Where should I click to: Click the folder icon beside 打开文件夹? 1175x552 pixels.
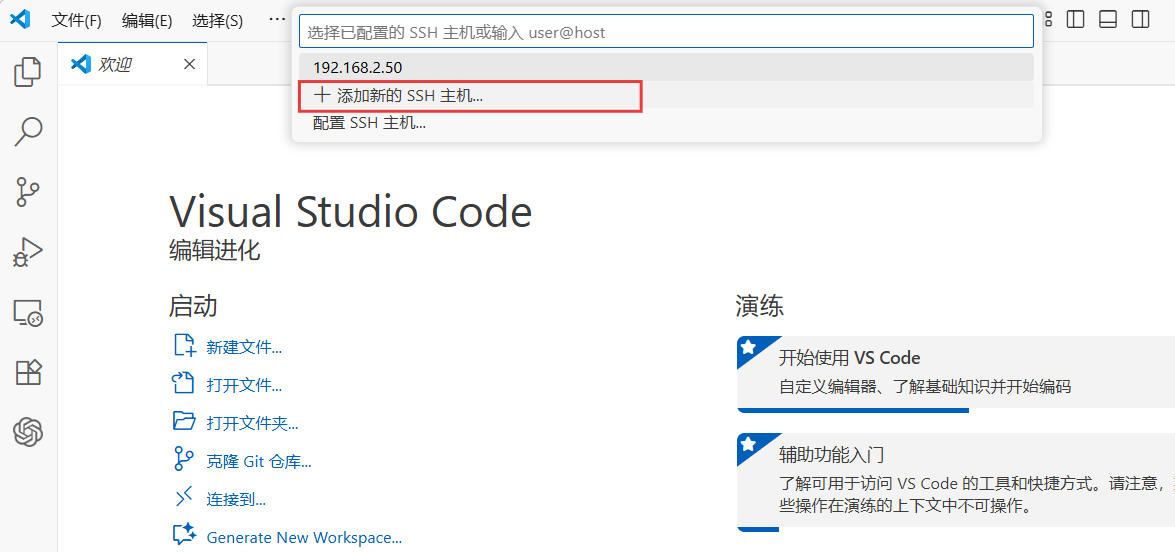pyautogui.click(x=184, y=420)
